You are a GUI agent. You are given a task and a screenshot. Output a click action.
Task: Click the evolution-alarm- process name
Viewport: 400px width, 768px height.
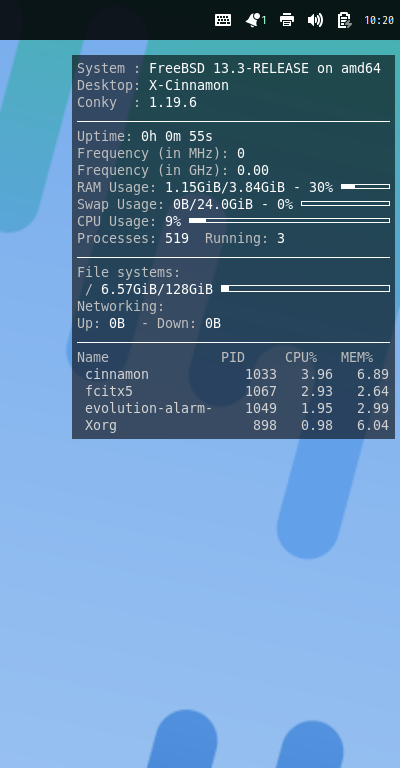(148, 408)
